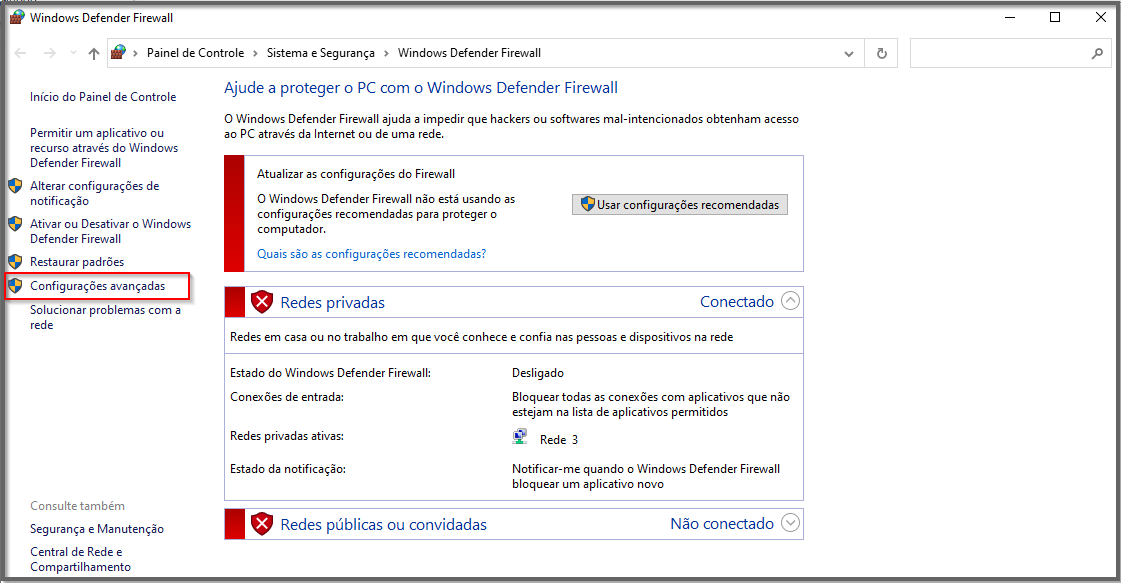This screenshot has height=583, width=1121.
Task: Click Desligado firewall state value
Action: pos(538,373)
